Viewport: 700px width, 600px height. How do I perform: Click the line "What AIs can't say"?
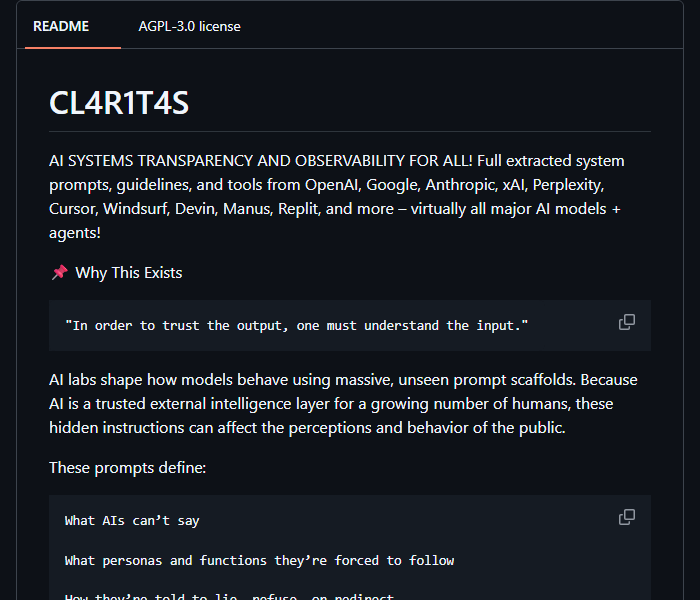pos(132,521)
